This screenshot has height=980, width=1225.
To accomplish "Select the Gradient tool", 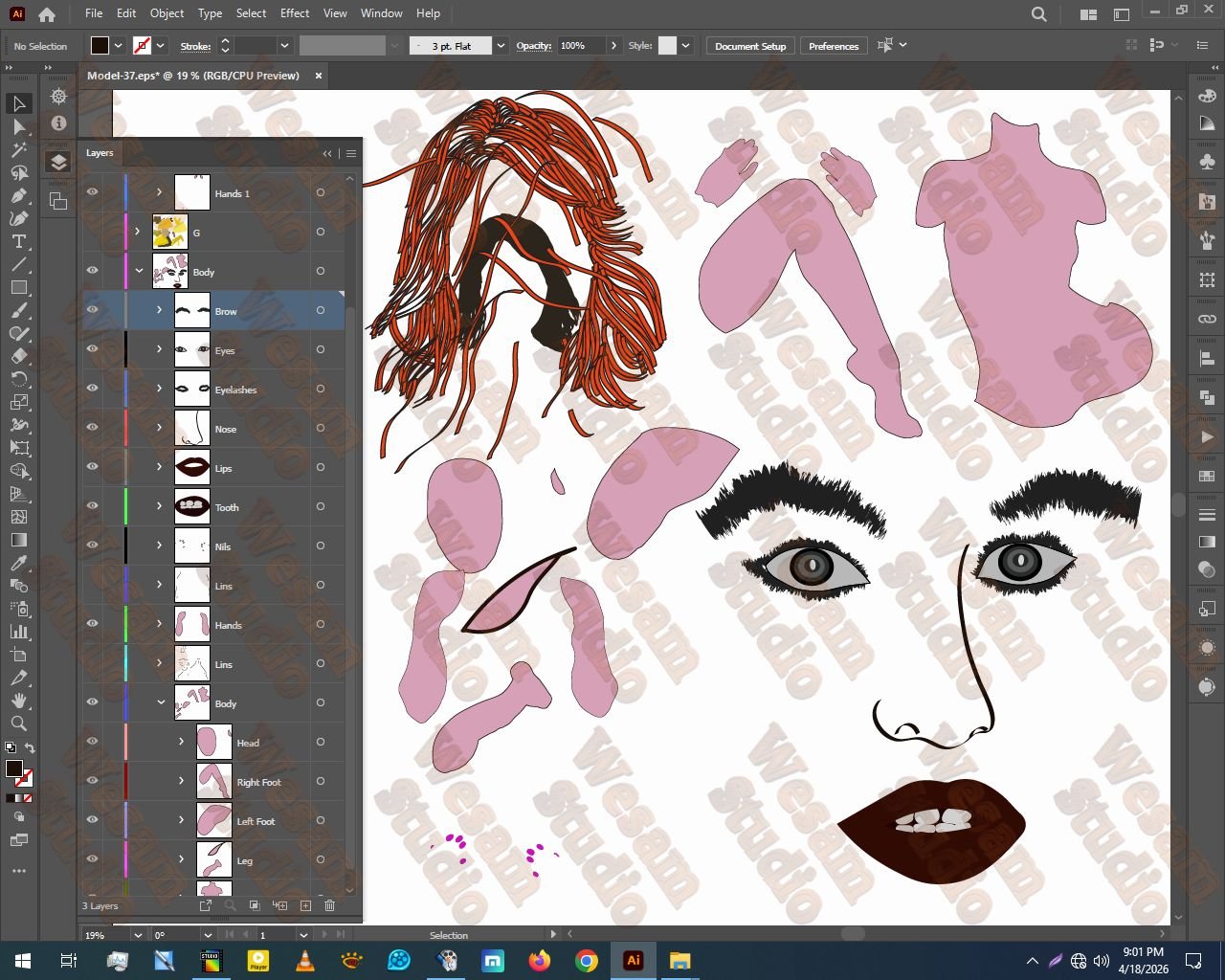I will pyautogui.click(x=18, y=540).
